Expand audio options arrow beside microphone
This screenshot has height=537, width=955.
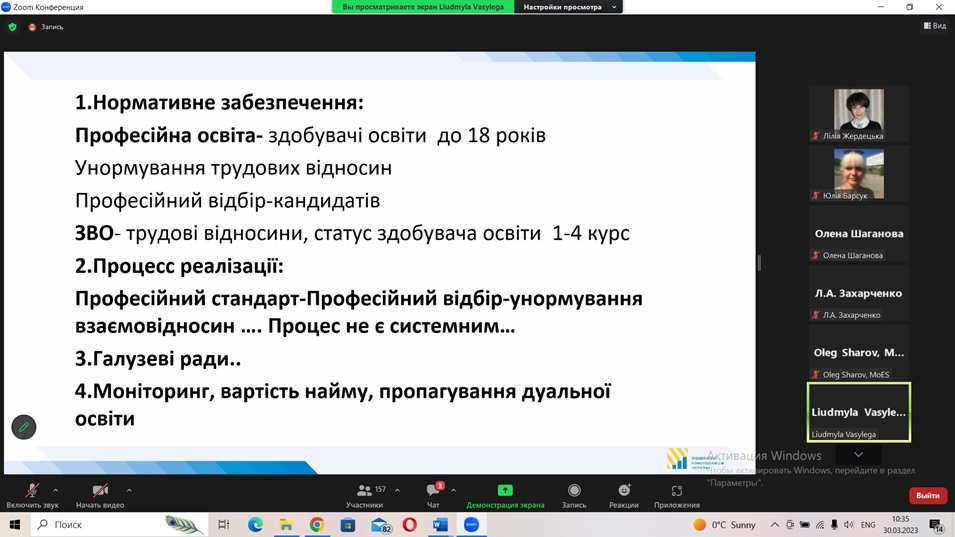point(55,490)
